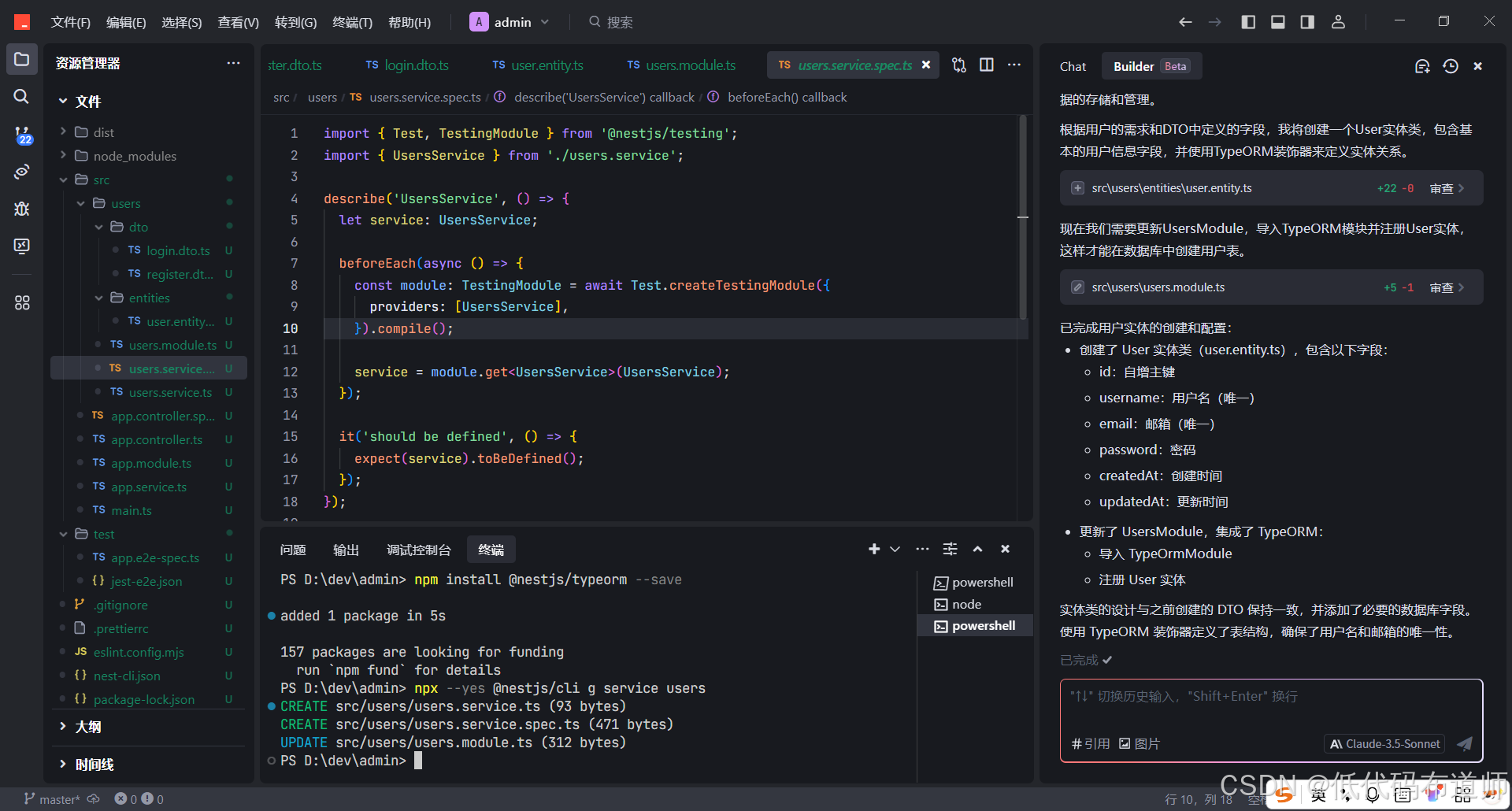Review changes for user.entity.ts via 审查
This screenshot has width=1512, height=811.
1447,188
